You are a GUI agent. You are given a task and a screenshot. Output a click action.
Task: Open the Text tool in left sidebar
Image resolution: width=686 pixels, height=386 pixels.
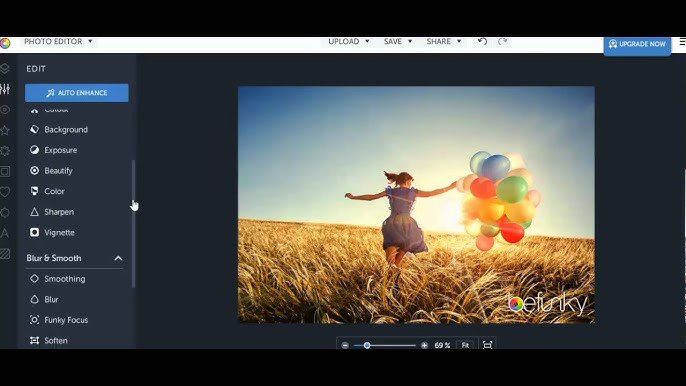(5, 233)
